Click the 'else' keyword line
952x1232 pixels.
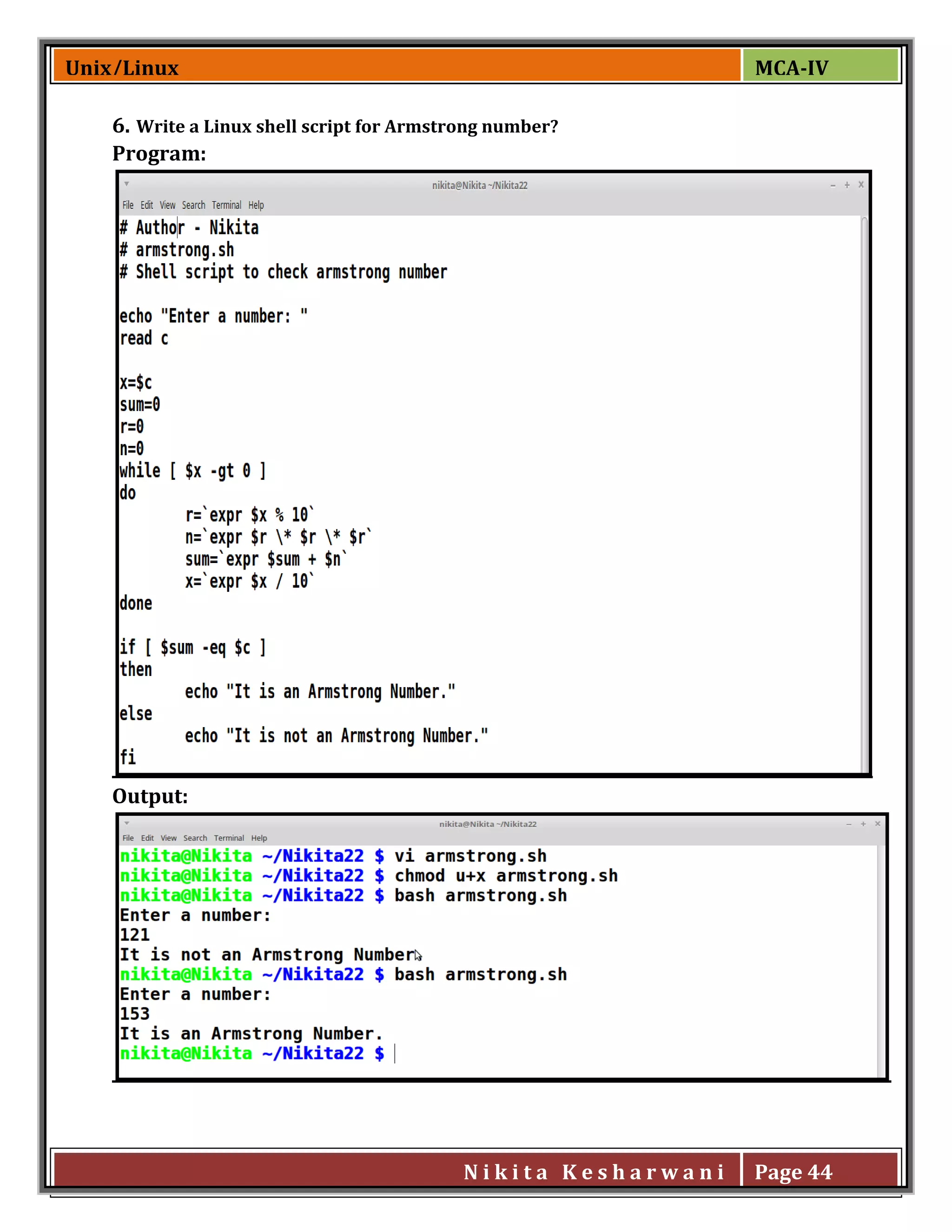pos(136,713)
